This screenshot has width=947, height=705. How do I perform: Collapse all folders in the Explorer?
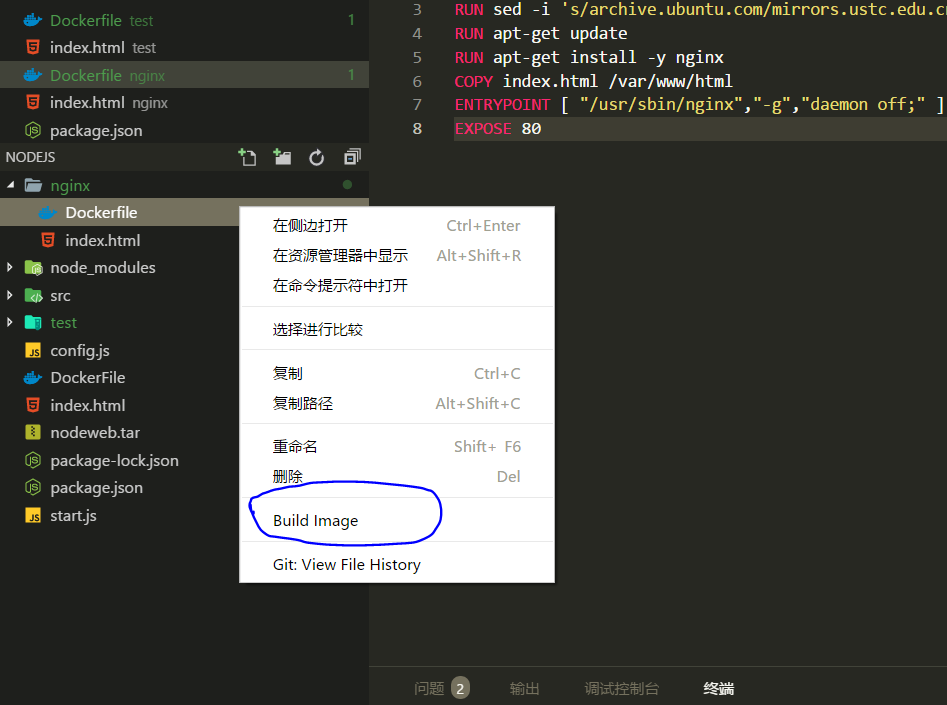coord(350,157)
